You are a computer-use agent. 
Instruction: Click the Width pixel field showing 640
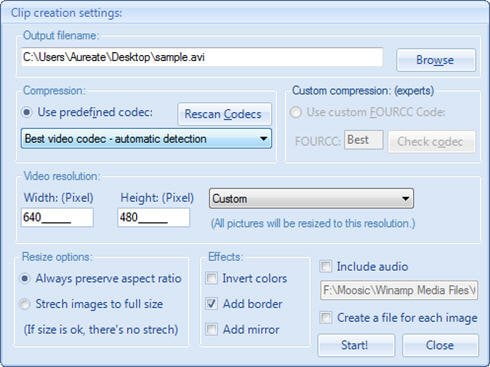coord(57,218)
